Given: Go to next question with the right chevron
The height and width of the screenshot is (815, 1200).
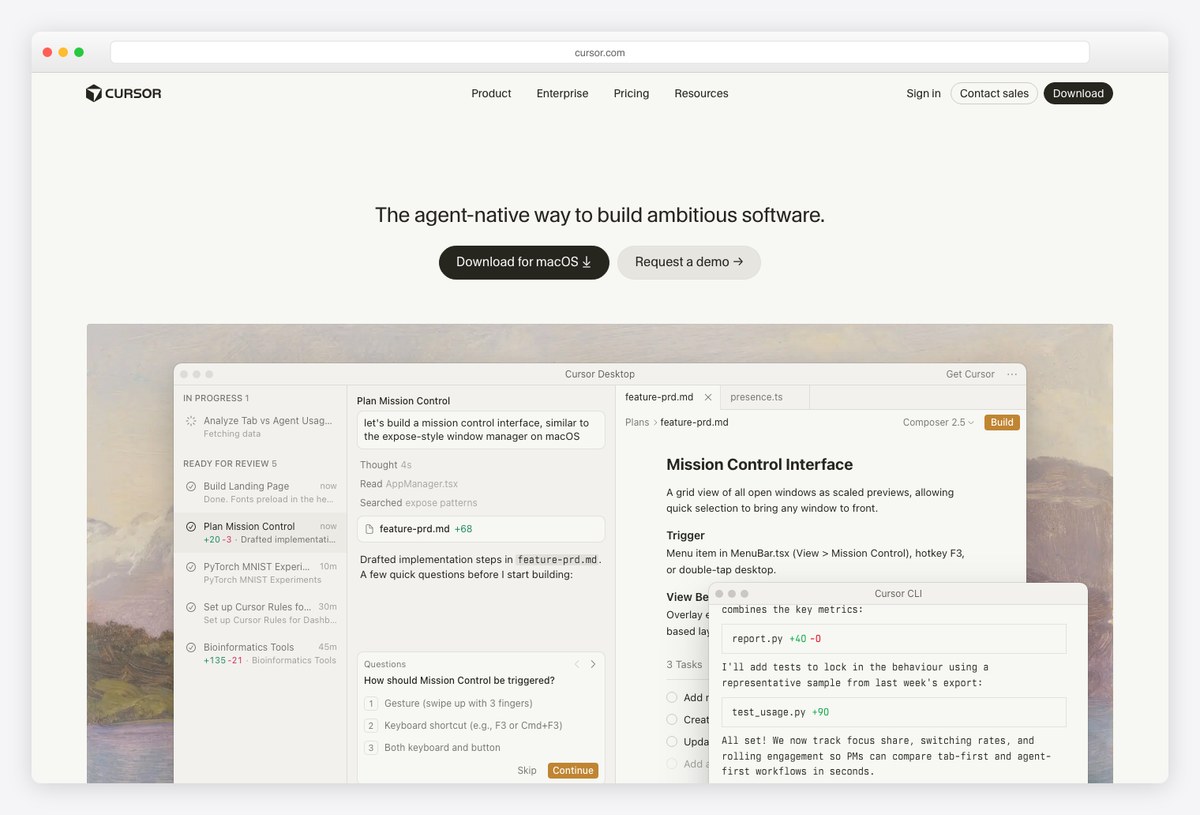Looking at the screenshot, I should (x=593, y=664).
